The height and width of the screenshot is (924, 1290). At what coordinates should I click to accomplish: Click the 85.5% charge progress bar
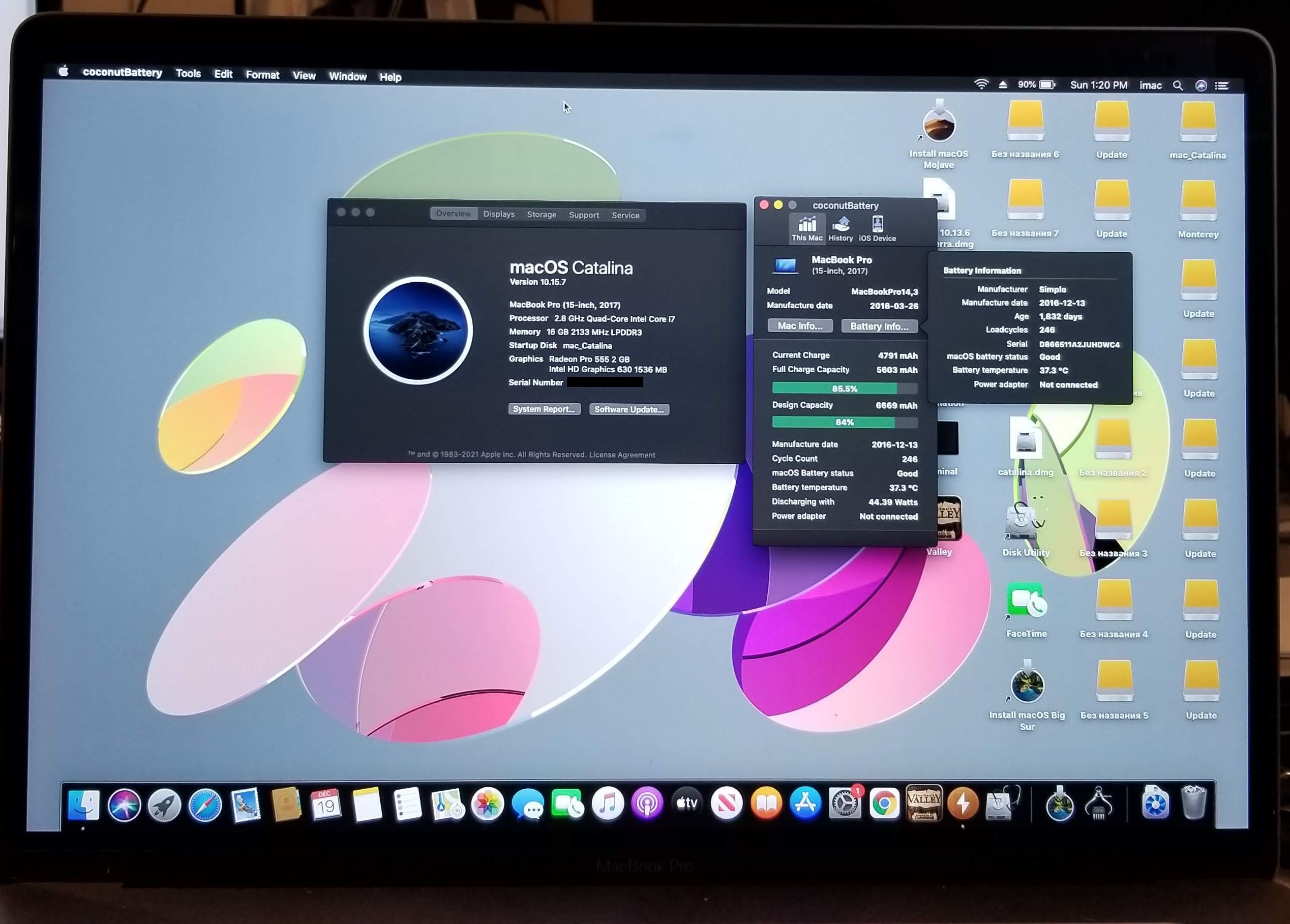click(x=844, y=389)
